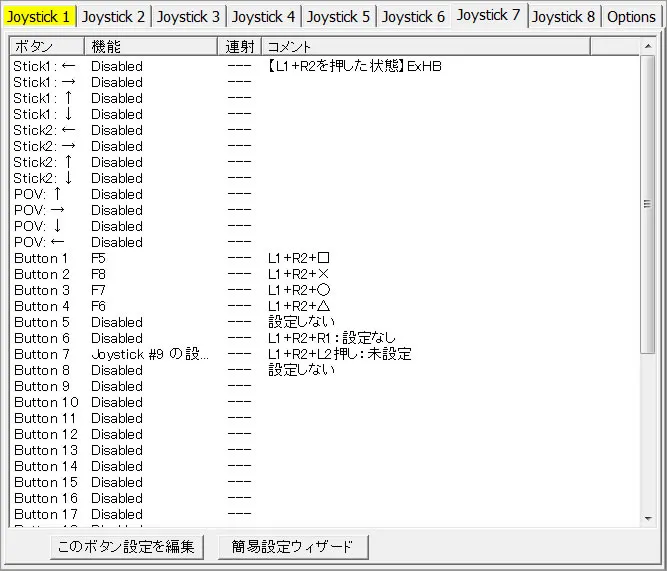Click the F5 function cell
The width and height of the screenshot is (667, 571).
[x=98, y=258]
